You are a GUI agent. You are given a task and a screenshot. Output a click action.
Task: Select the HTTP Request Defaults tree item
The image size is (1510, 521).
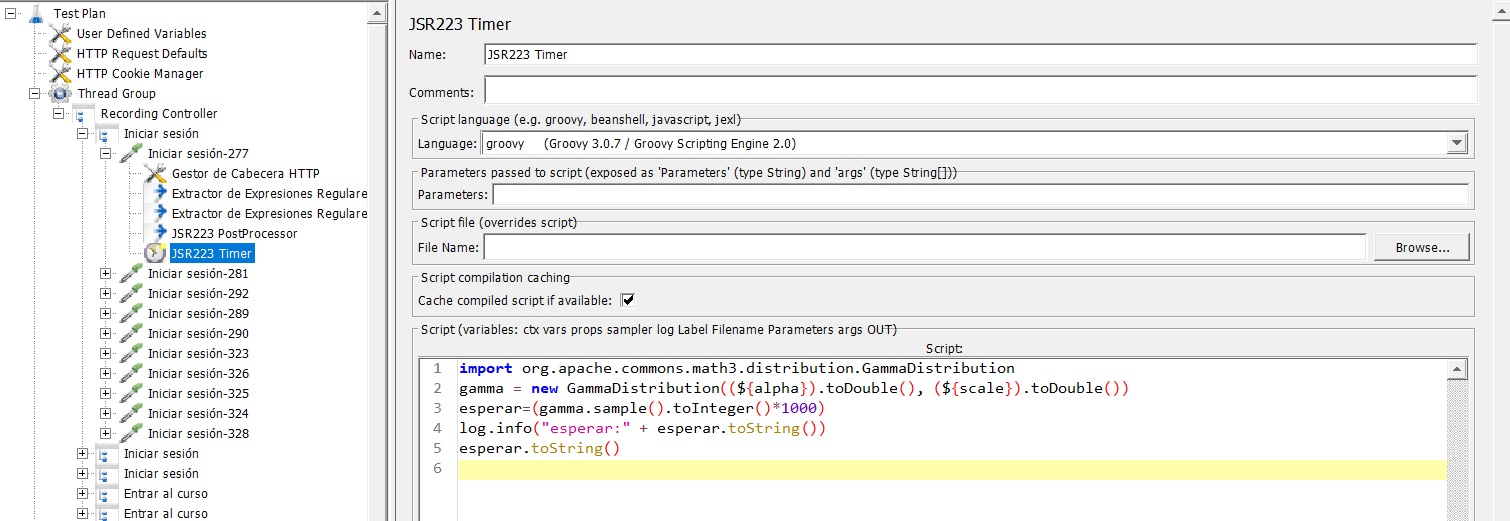coord(142,54)
